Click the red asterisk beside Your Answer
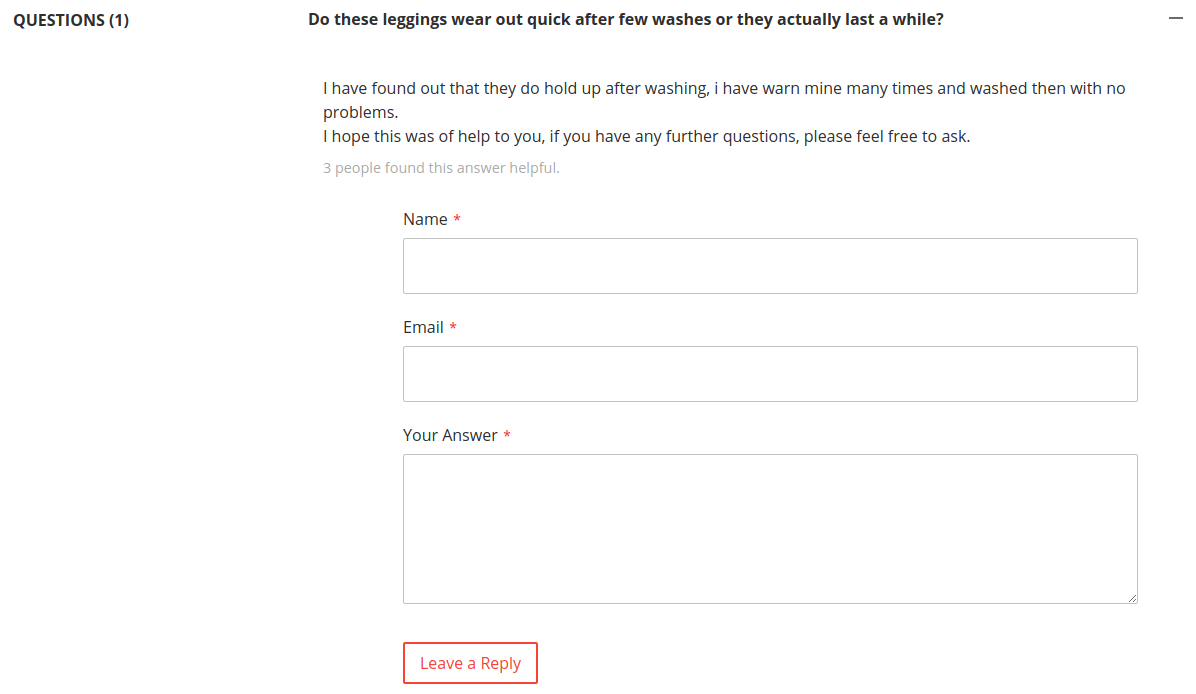1196x694 pixels. (x=506, y=435)
